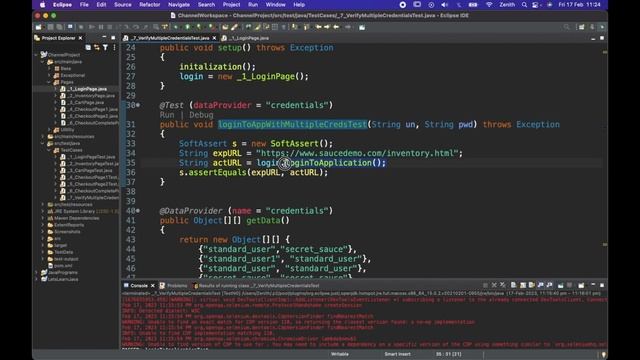This screenshot has height=360, width=640.
Task: Close the Console view tab
Action: click(153, 286)
